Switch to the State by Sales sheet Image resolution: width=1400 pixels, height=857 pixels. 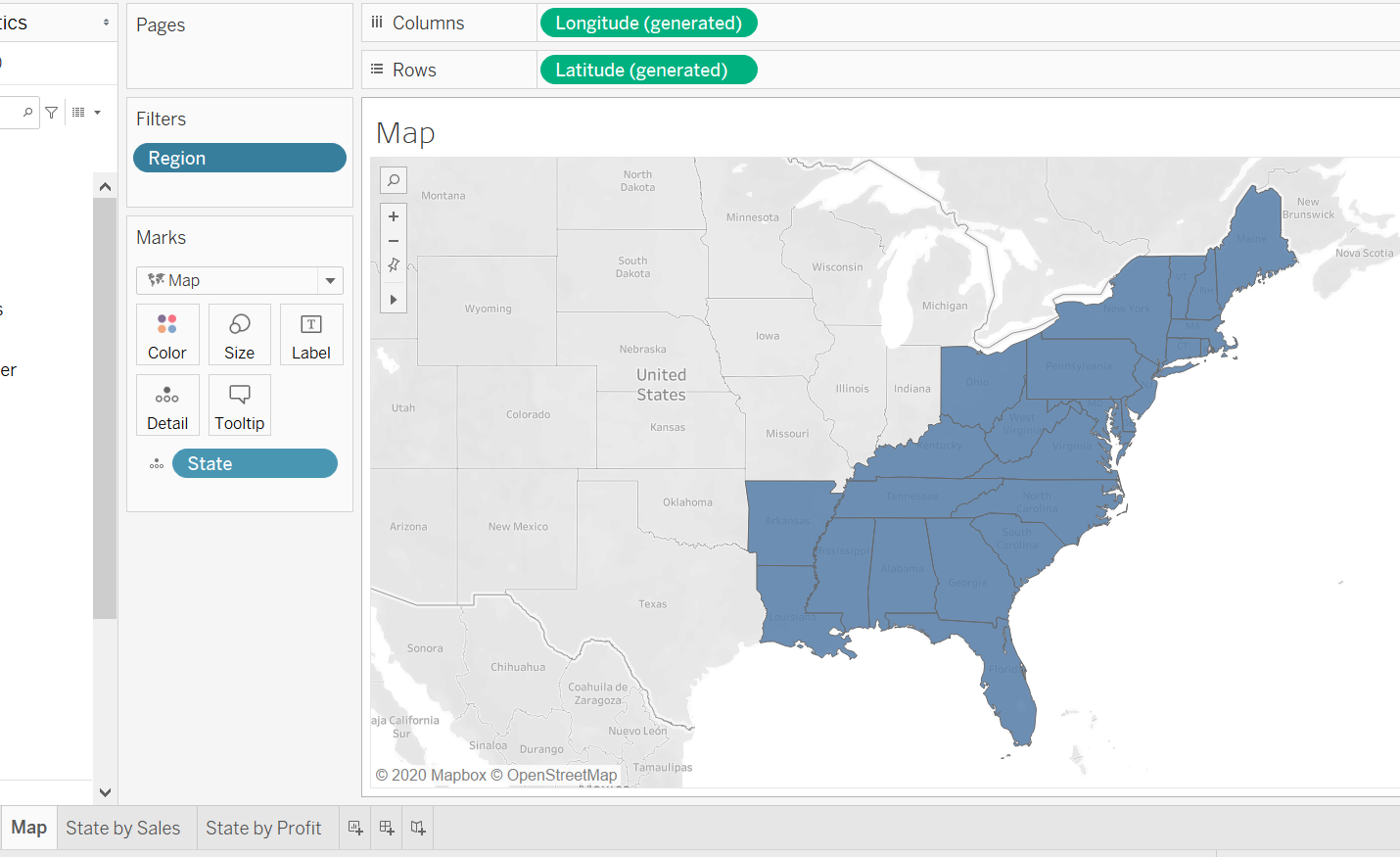[x=123, y=828]
